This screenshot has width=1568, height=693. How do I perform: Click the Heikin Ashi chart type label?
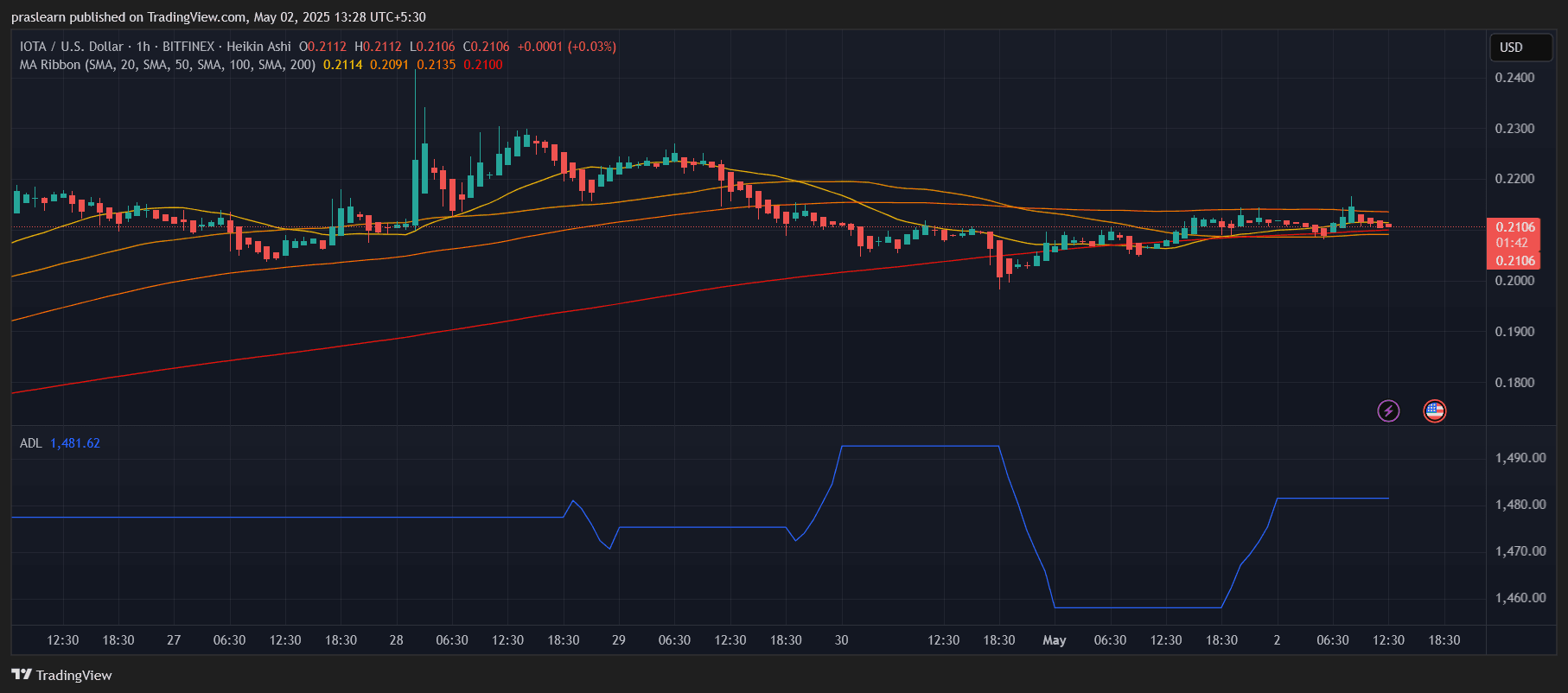pyautogui.click(x=258, y=47)
